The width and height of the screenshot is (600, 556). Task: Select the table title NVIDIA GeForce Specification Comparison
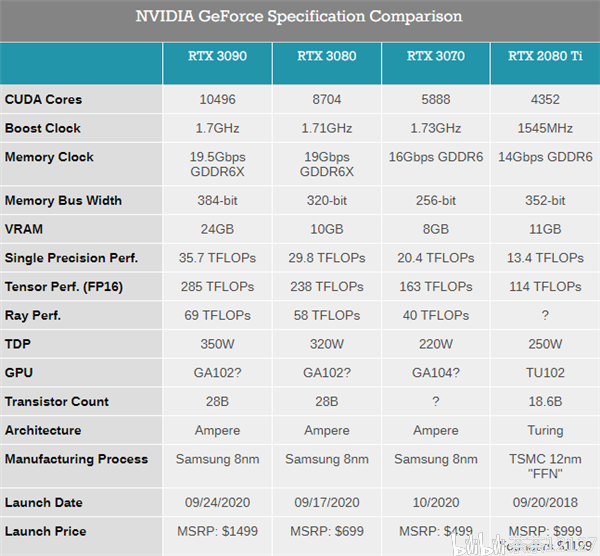(x=299, y=16)
